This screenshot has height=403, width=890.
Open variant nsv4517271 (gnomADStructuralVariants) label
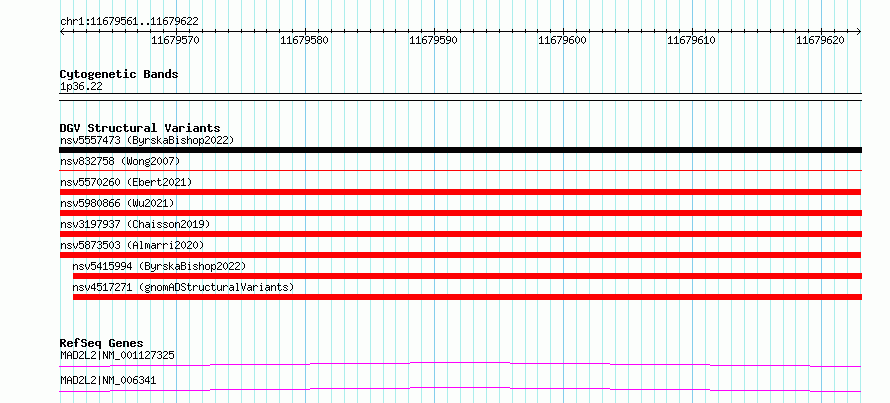[x=183, y=287]
